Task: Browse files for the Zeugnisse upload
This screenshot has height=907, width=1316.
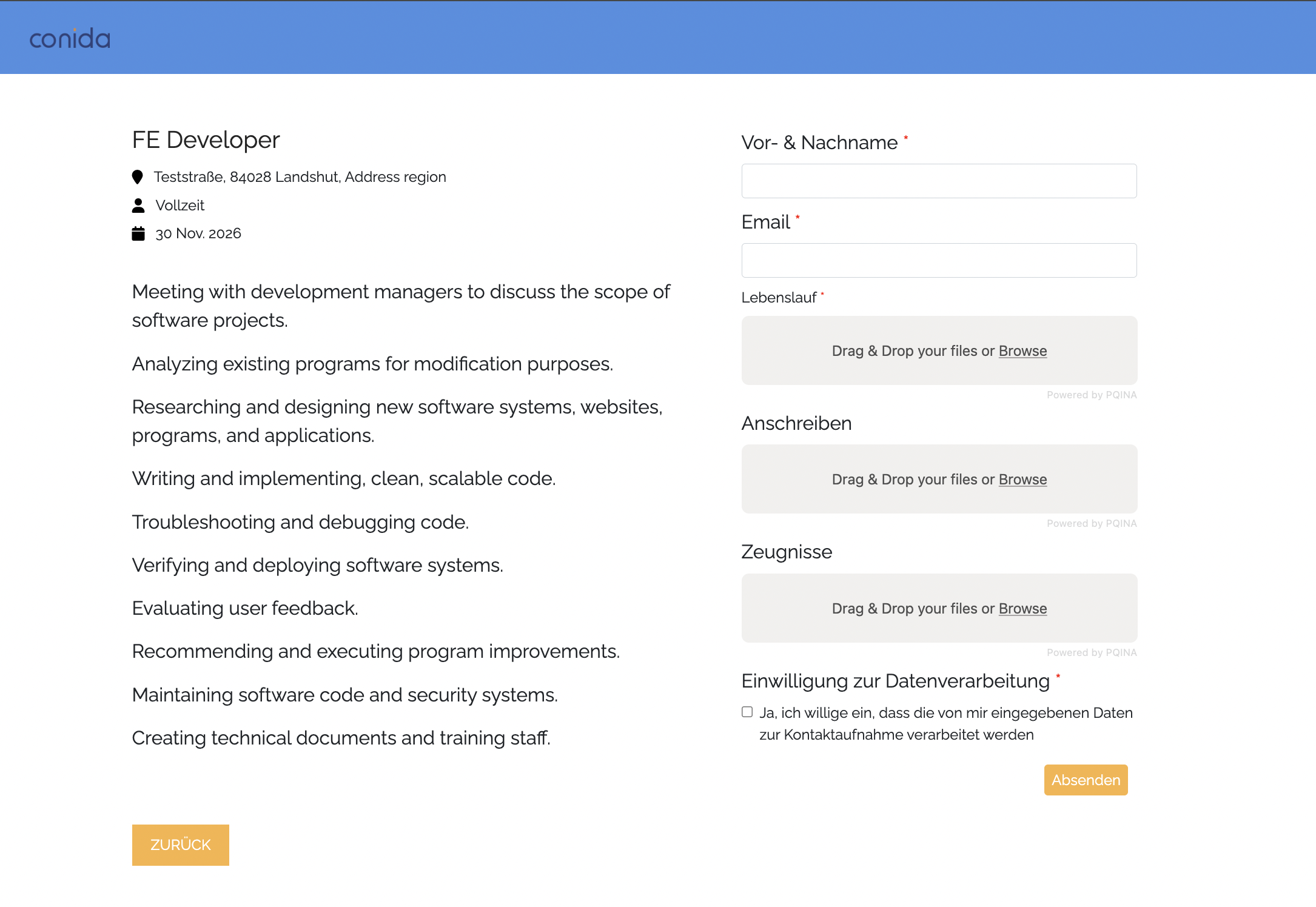Action: [x=1022, y=609]
